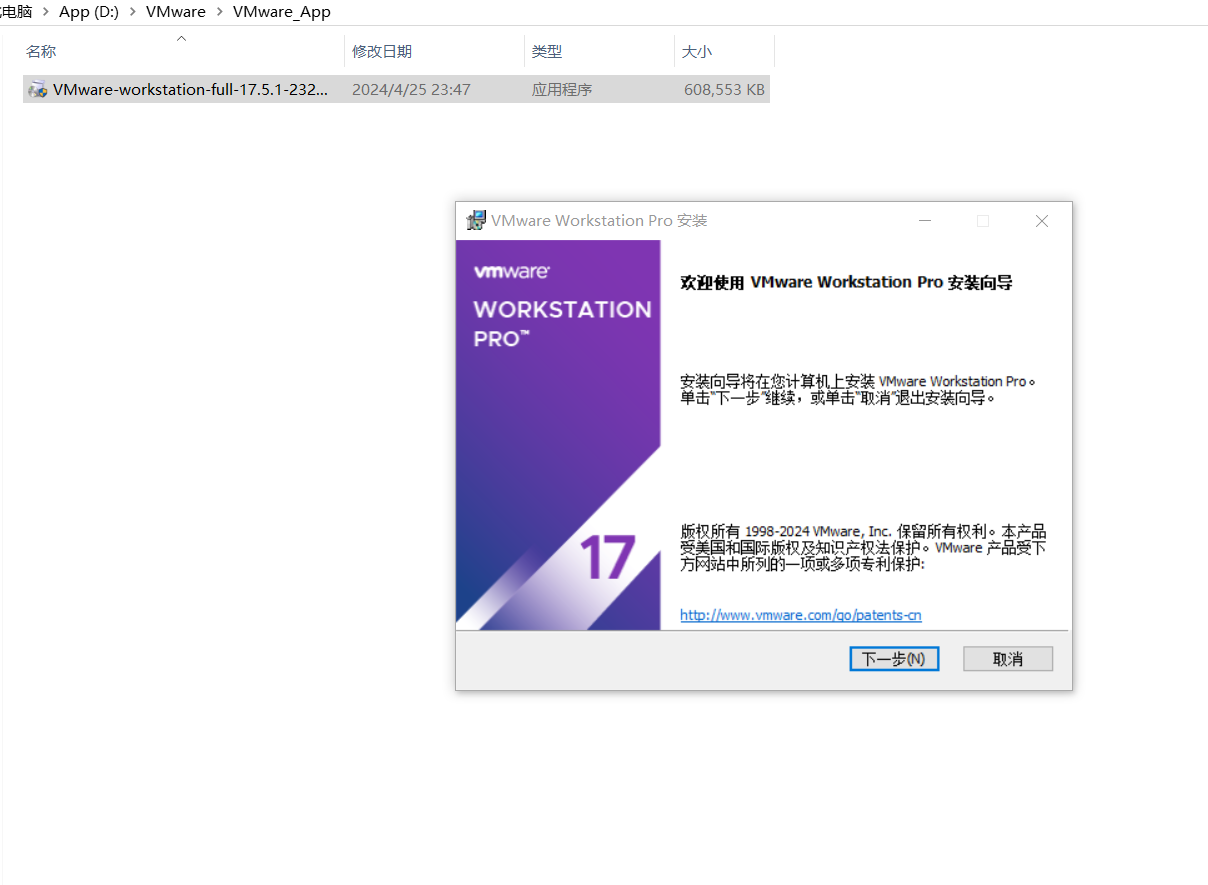Expand chevron between VMware and VMware_App

click(219, 12)
